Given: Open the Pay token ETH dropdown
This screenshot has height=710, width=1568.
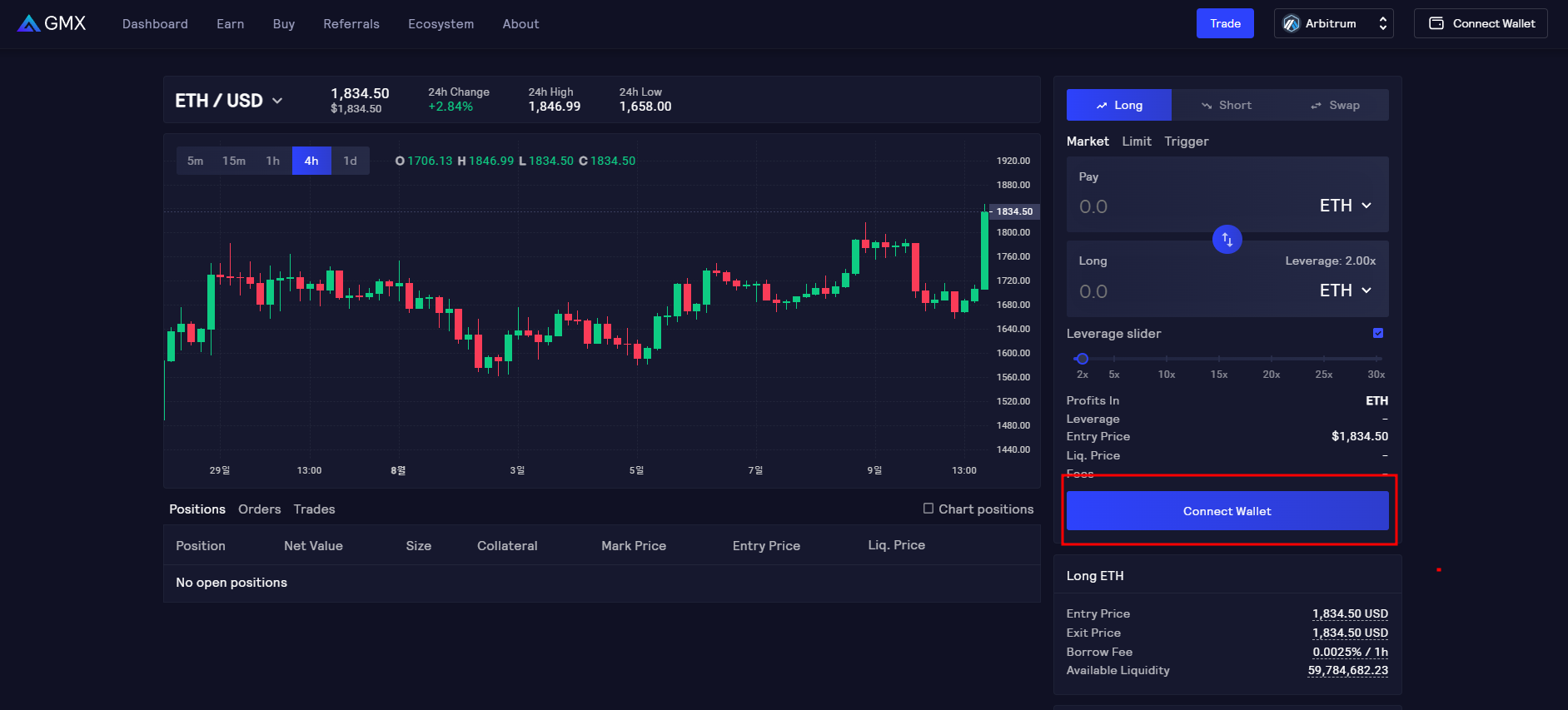Looking at the screenshot, I should 1346,206.
